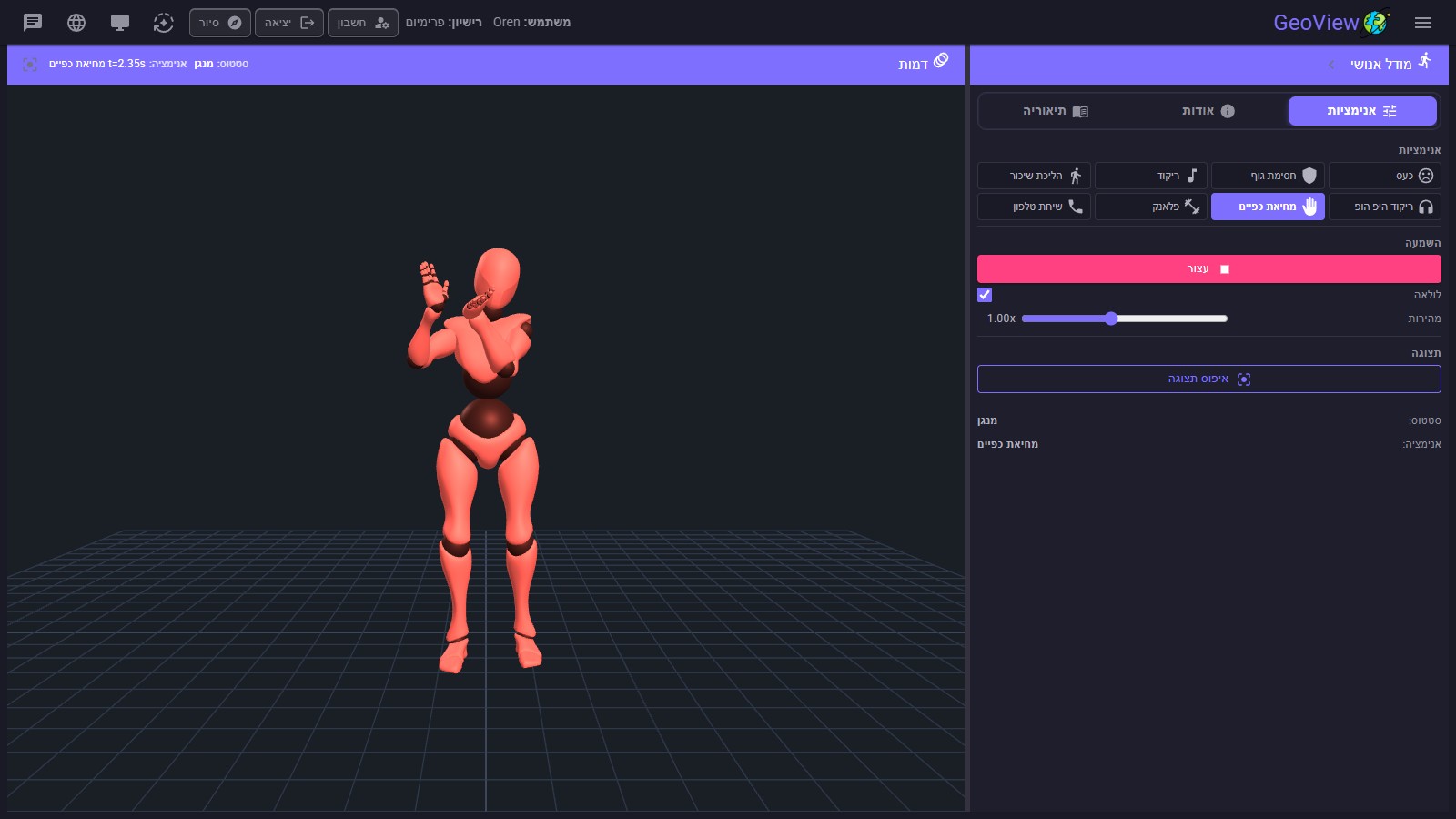Image resolution: width=1456 pixels, height=819 pixels.
Task: Click the משתמש: Oren user label
Action: click(x=532, y=23)
